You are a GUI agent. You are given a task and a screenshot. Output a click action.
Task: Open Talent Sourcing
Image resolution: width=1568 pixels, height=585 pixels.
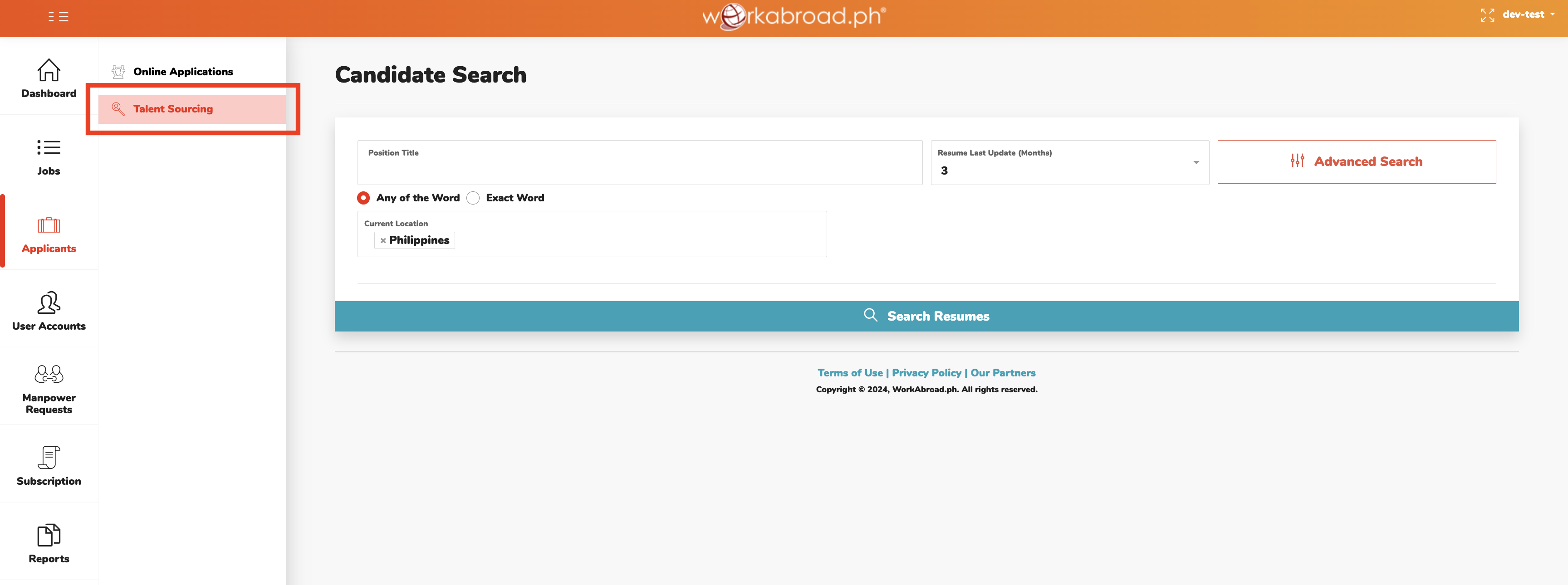click(173, 109)
